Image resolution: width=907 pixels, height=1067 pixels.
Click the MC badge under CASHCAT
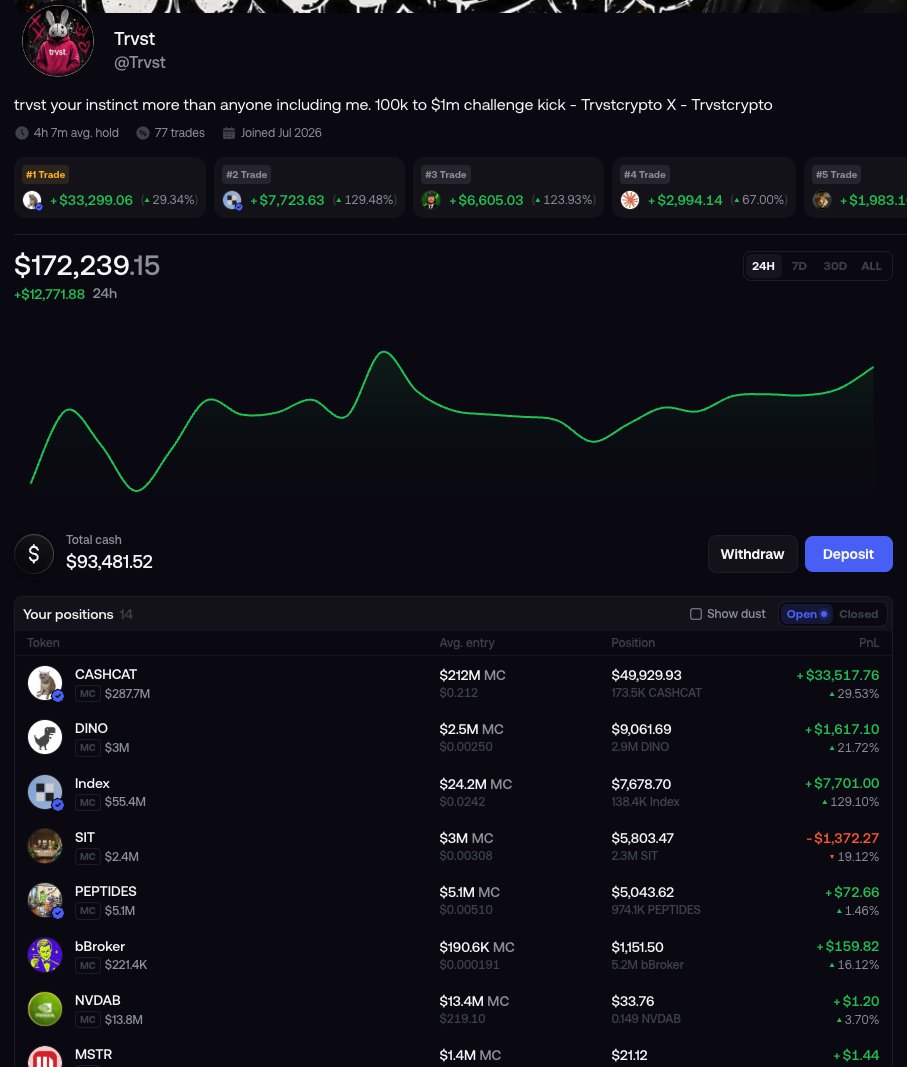click(x=88, y=694)
